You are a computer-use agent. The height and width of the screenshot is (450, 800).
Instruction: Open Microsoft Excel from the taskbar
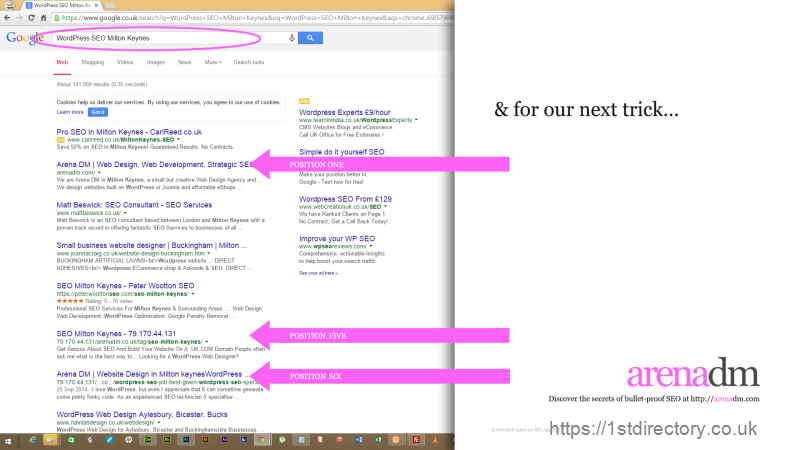pyautogui.click(x=378, y=440)
